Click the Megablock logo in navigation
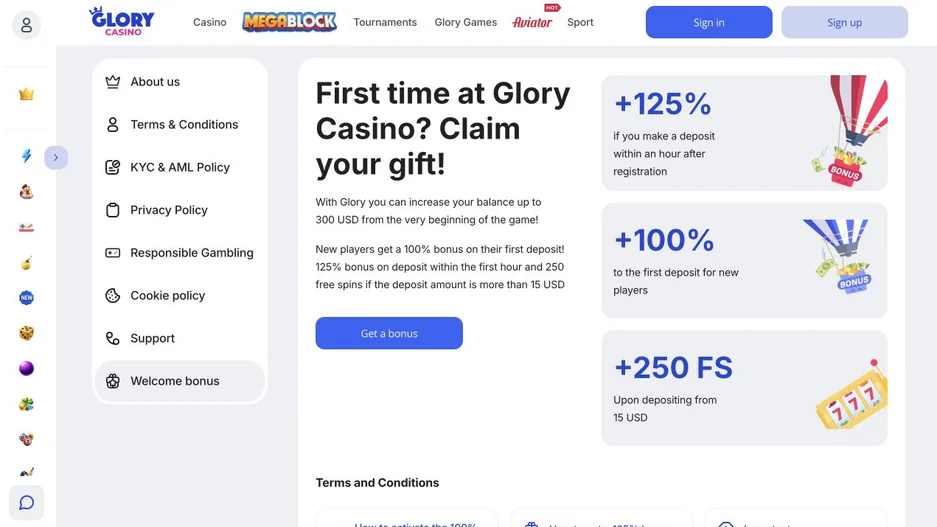 pyautogui.click(x=289, y=22)
